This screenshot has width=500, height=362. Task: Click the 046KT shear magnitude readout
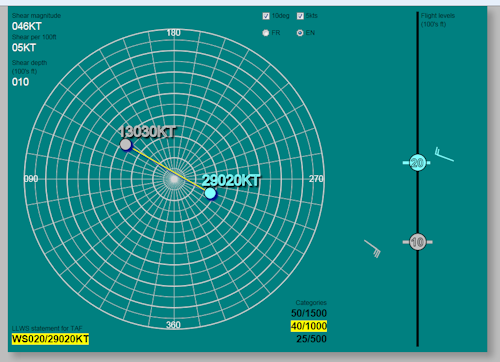pyautogui.click(x=27, y=26)
